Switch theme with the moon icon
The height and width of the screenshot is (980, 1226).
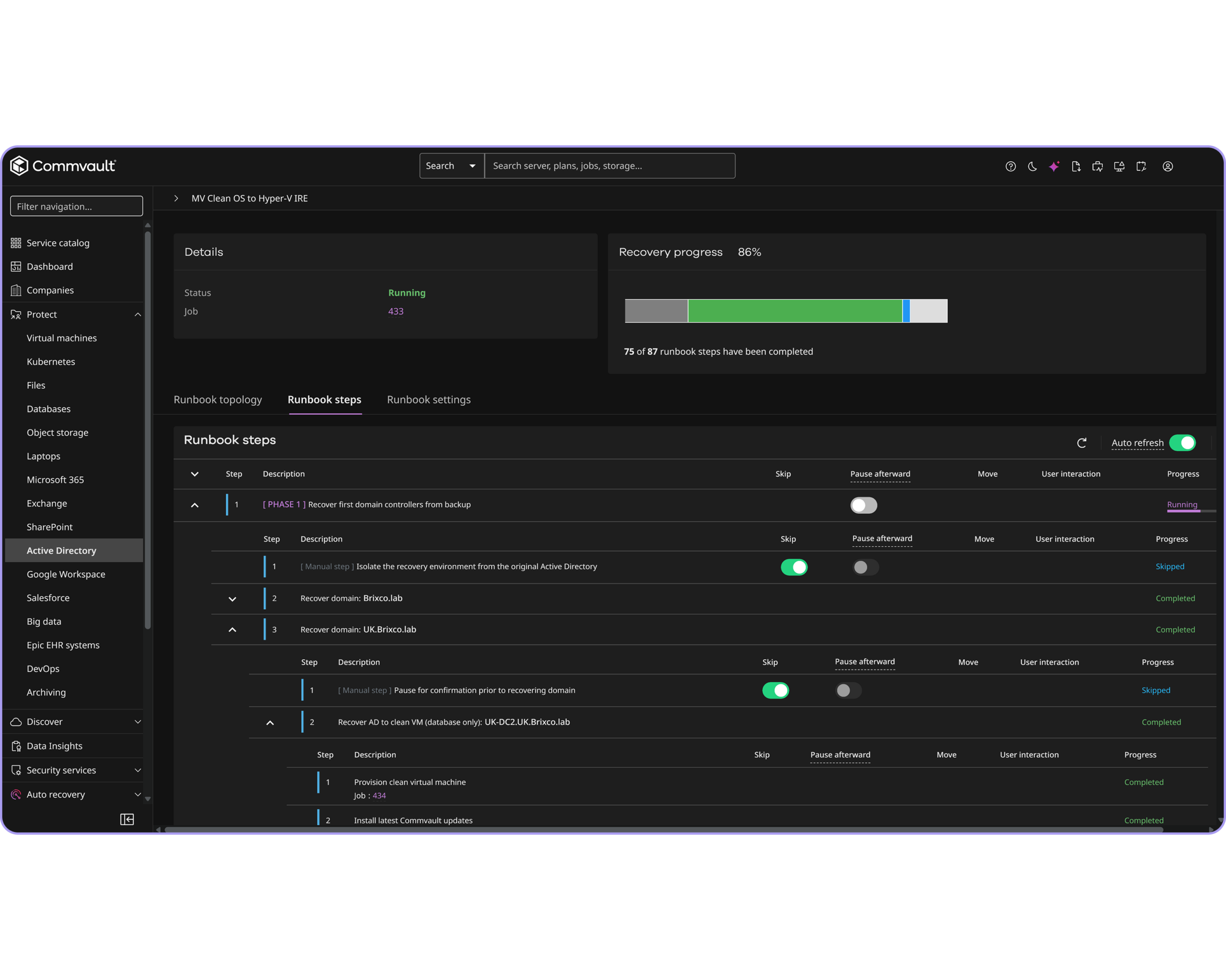pyautogui.click(x=1032, y=167)
